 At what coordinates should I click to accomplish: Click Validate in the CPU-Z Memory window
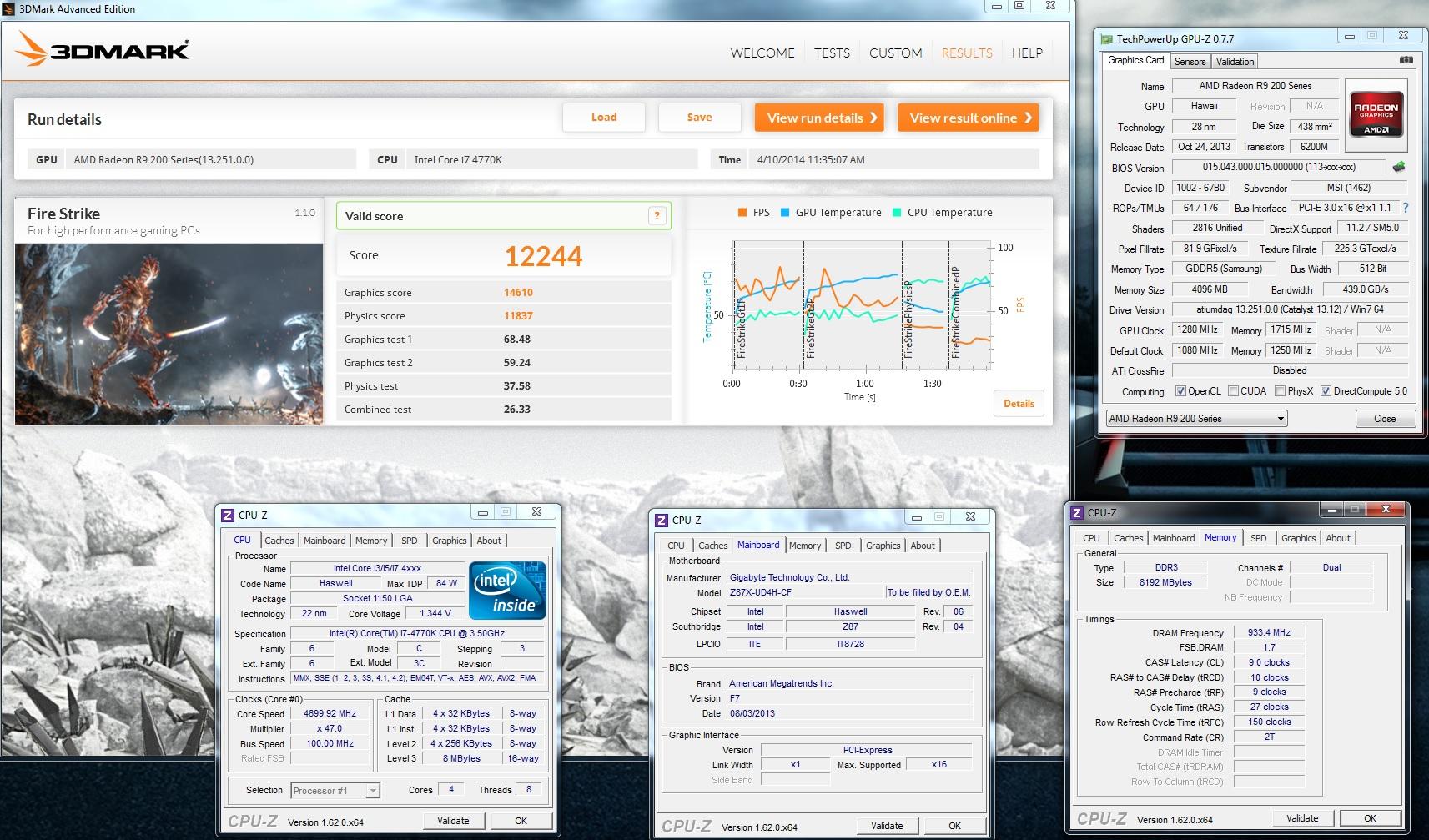point(1302,818)
